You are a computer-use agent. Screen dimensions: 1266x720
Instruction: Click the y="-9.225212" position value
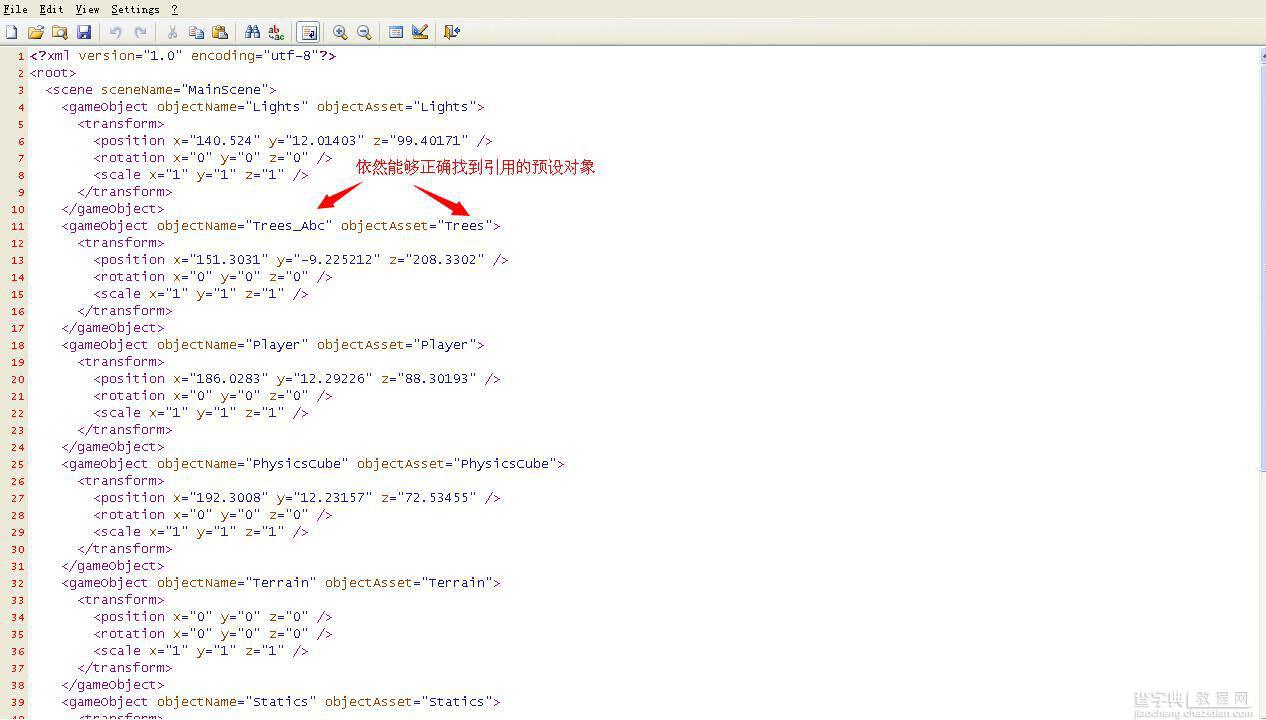(x=329, y=260)
